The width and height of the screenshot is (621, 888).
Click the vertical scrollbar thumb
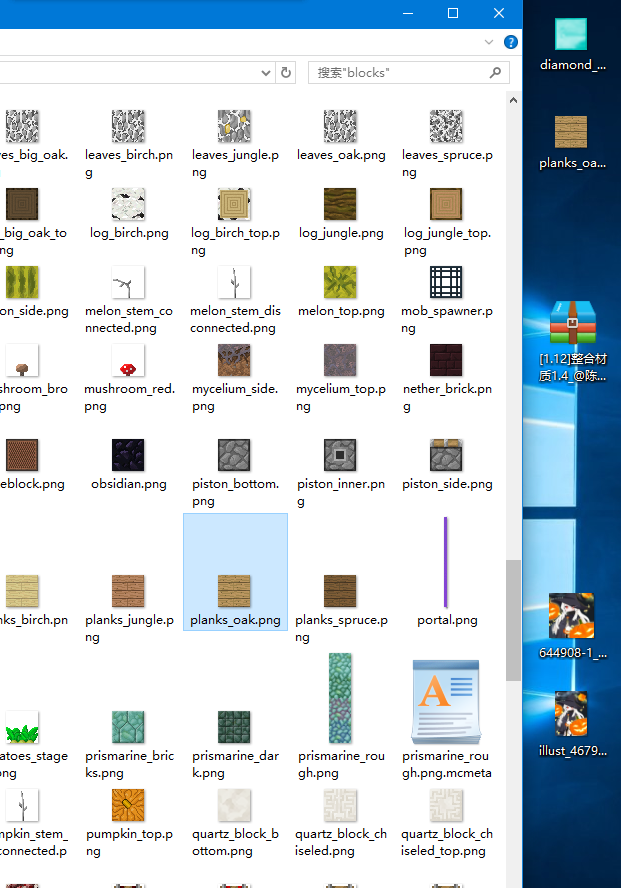[513, 620]
